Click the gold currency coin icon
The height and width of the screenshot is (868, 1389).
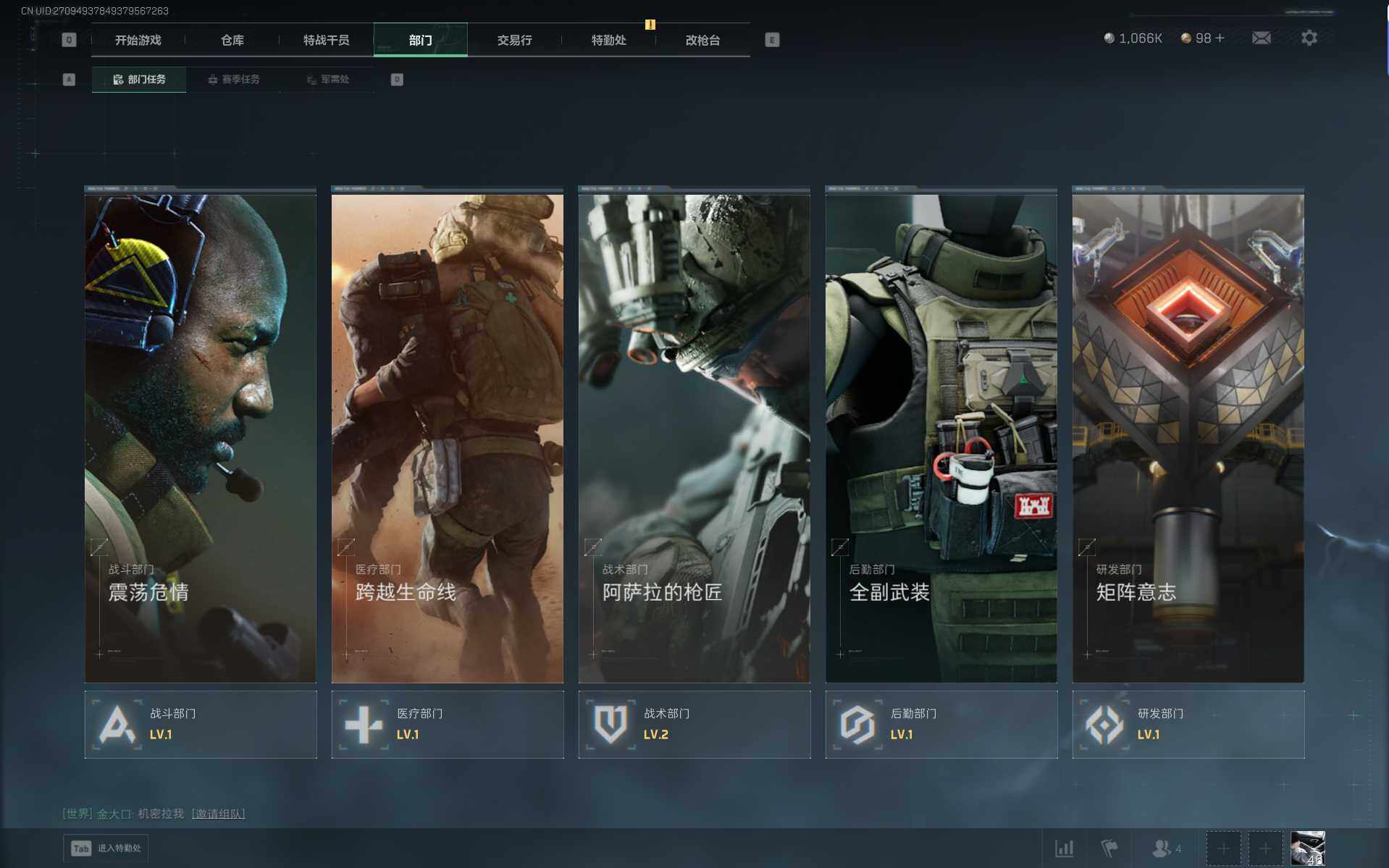[1186, 38]
